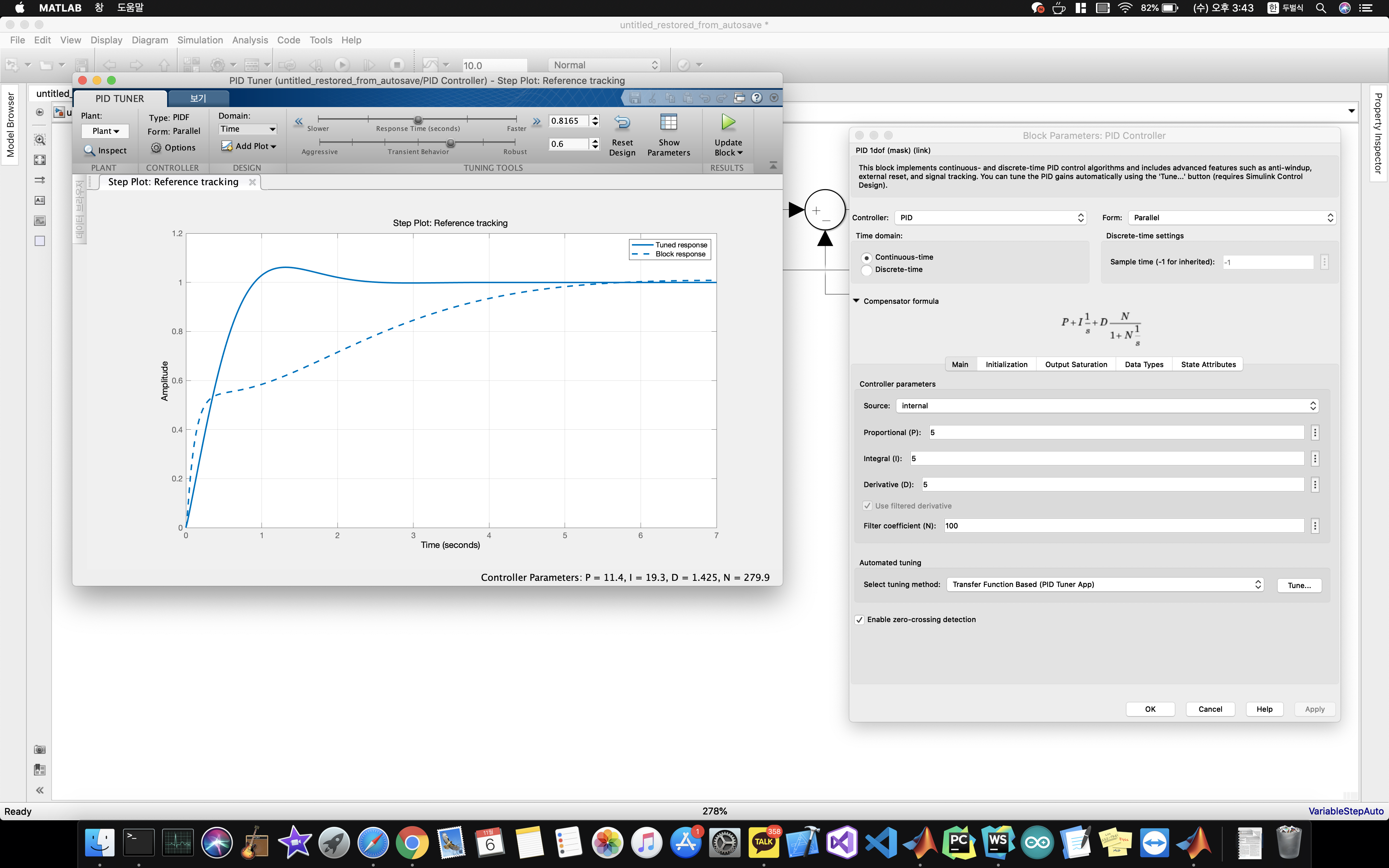Click the Filter coefficient (N) field
This screenshot has width=1389, height=868.
(1124, 526)
